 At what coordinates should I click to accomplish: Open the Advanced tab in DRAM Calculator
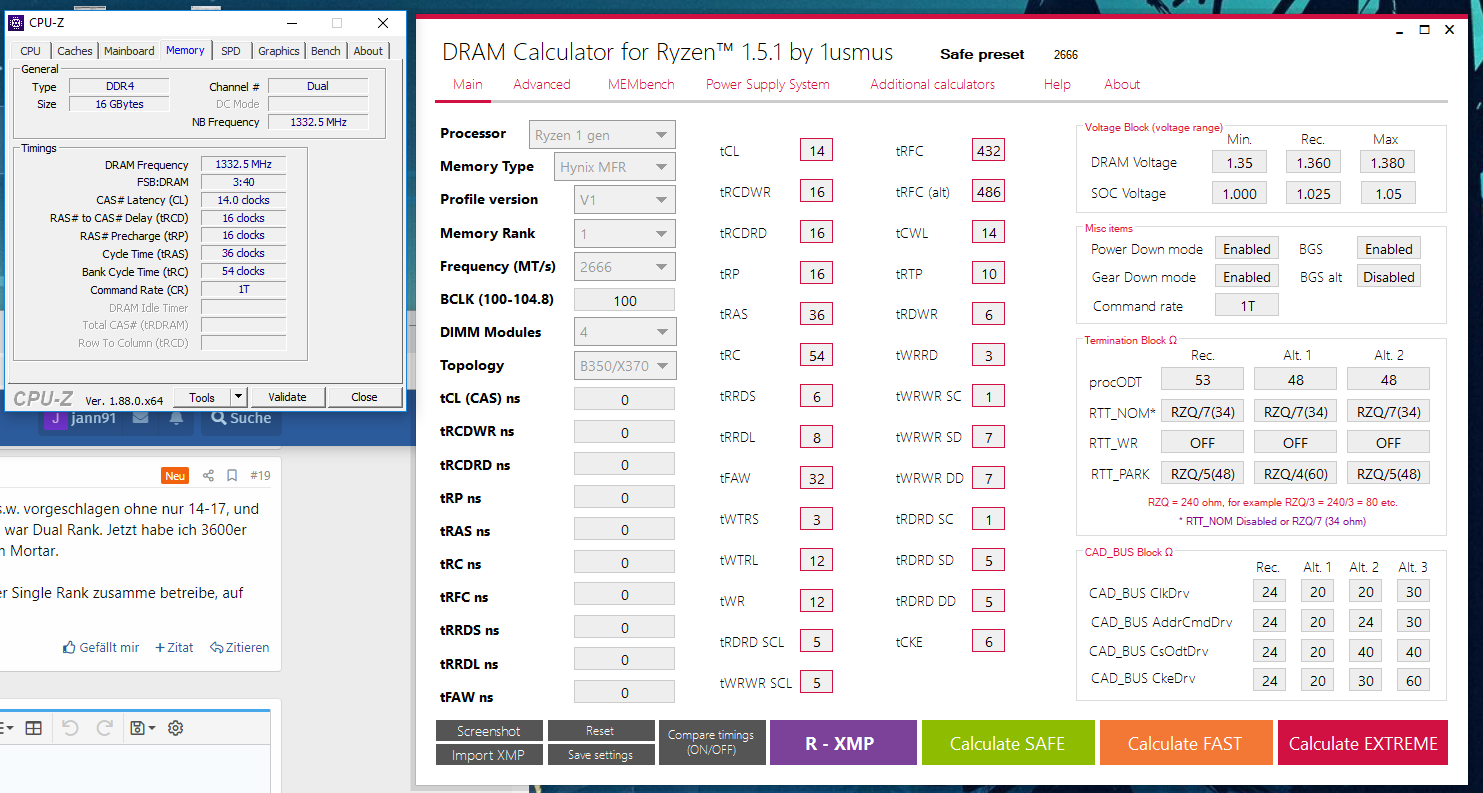click(x=542, y=84)
